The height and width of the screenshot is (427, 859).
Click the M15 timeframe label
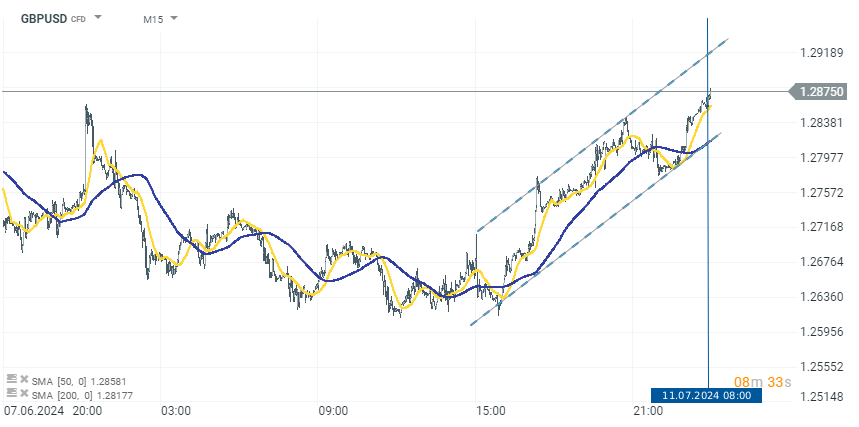tap(153, 18)
